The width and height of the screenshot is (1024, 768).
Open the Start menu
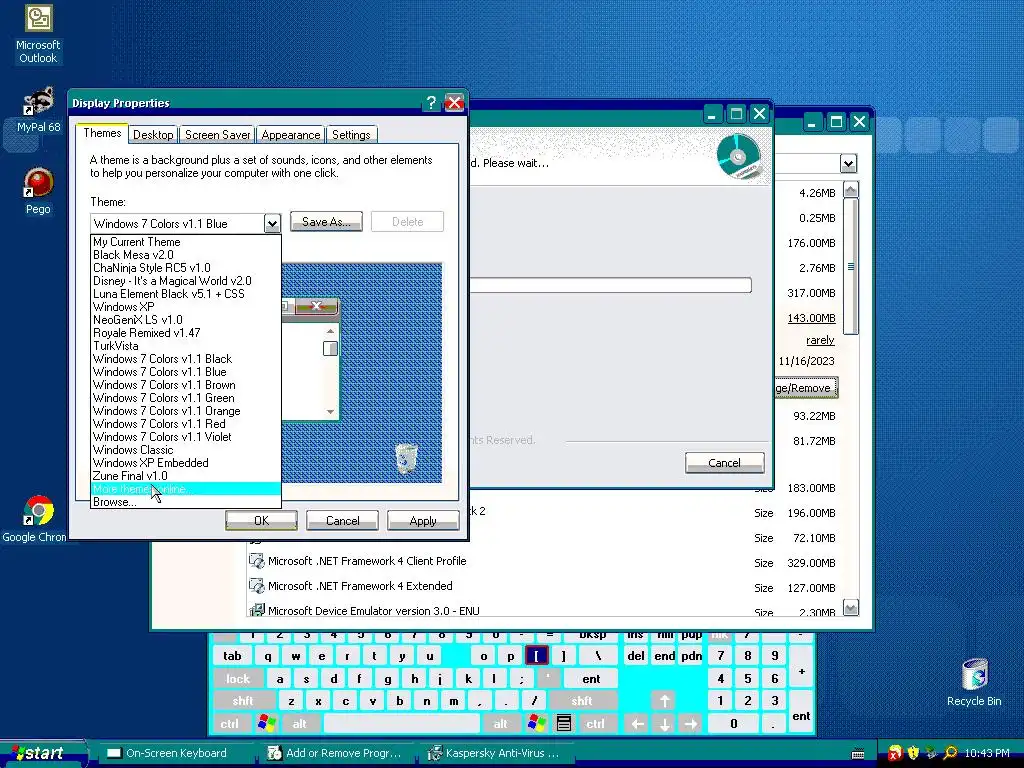coord(43,753)
